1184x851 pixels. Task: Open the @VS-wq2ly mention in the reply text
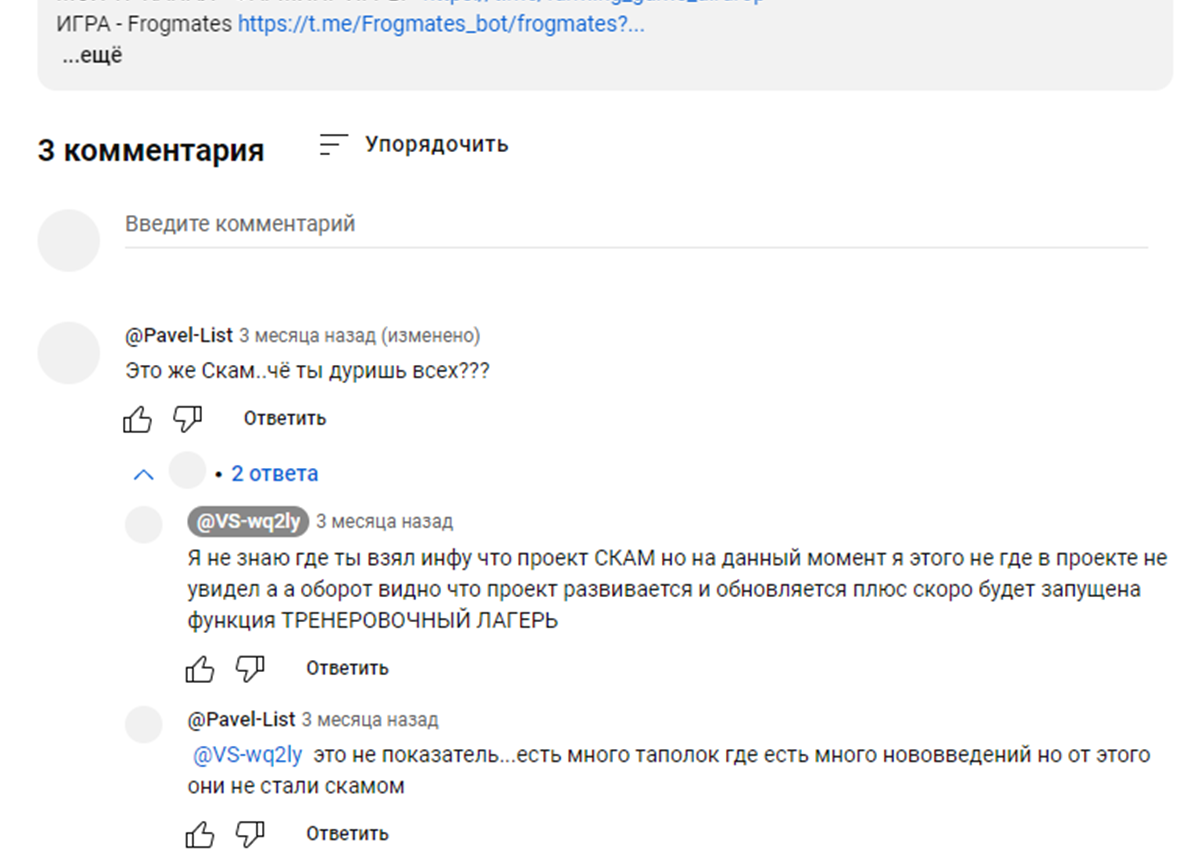click(248, 755)
